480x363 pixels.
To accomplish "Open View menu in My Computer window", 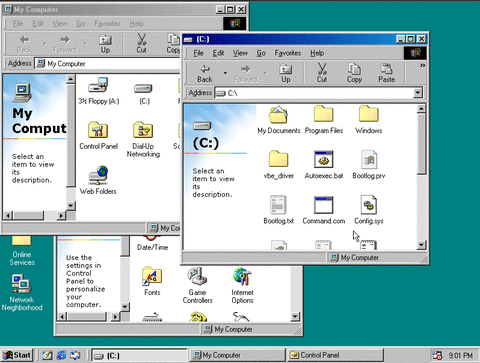I will [x=60, y=24].
